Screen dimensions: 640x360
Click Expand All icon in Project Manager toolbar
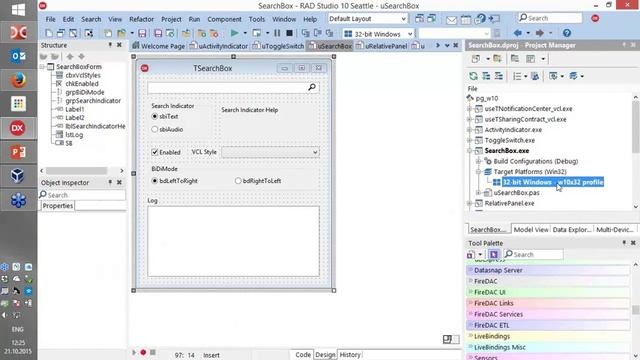pos(486,76)
